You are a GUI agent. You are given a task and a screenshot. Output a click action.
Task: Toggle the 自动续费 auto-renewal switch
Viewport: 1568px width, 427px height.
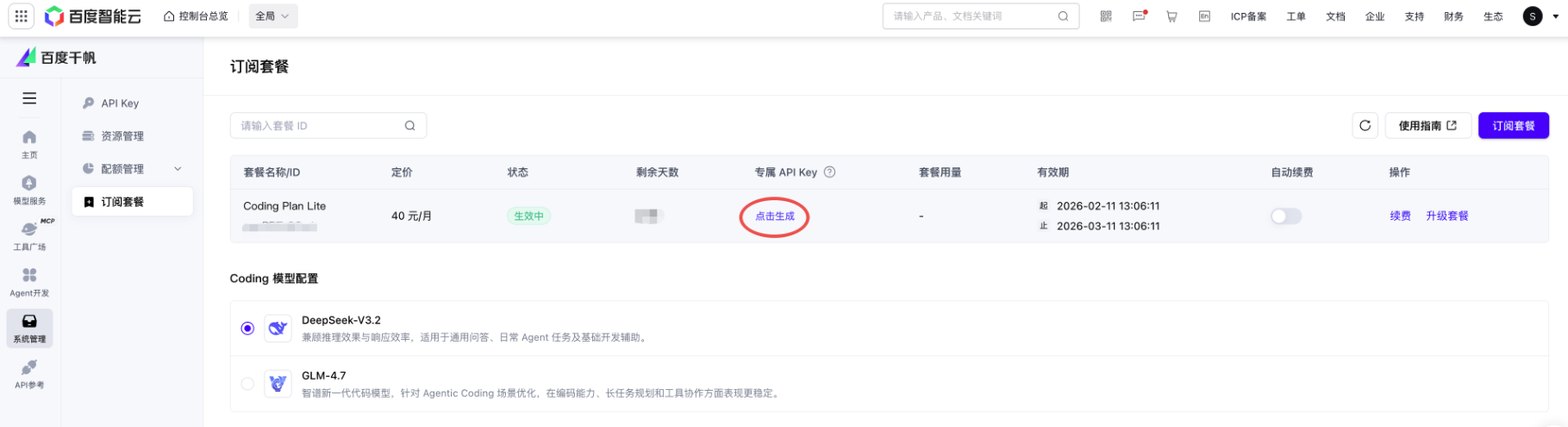[1285, 217]
